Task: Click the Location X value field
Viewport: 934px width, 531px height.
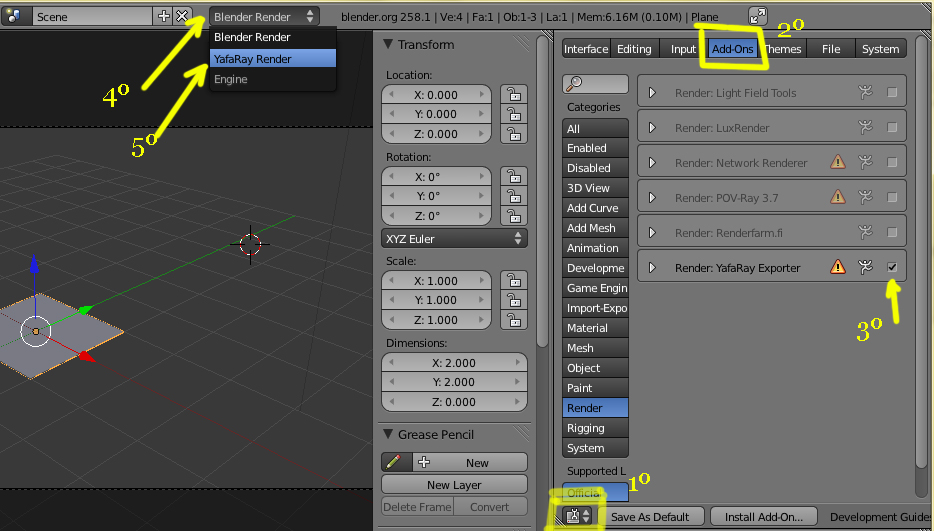Action: point(436,94)
